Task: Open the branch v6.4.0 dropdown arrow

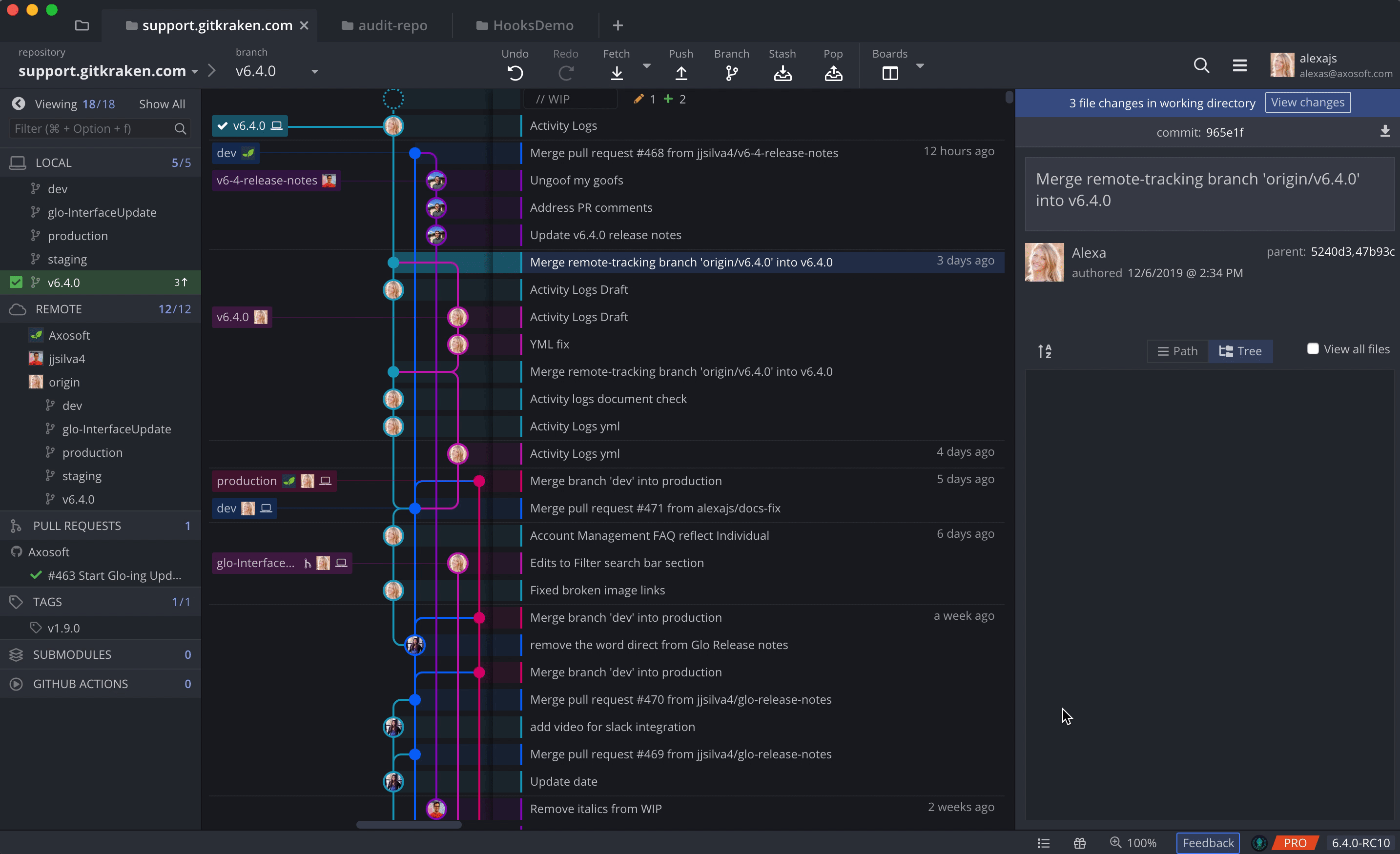Action: click(315, 72)
